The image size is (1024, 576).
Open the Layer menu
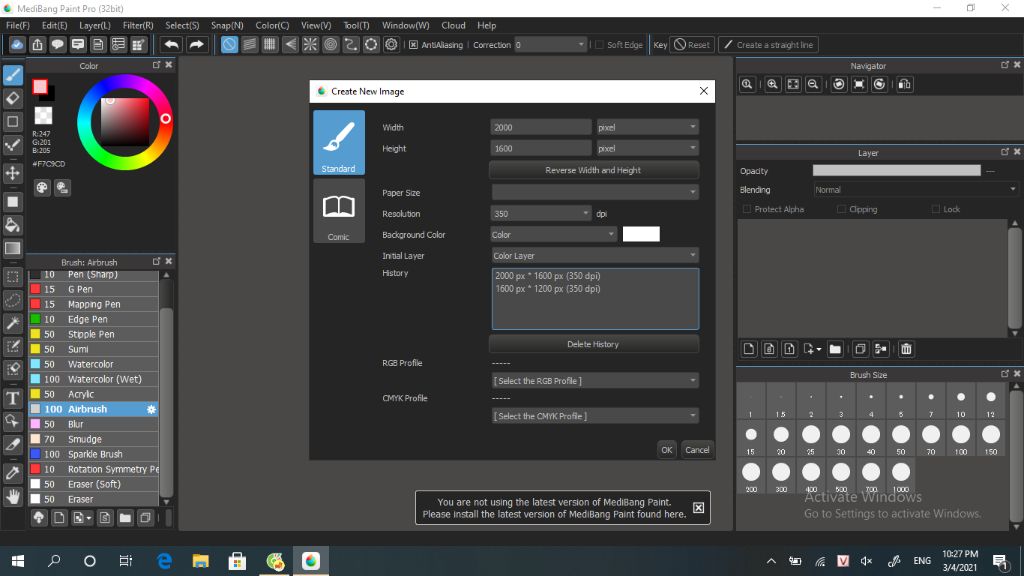pos(95,25)
